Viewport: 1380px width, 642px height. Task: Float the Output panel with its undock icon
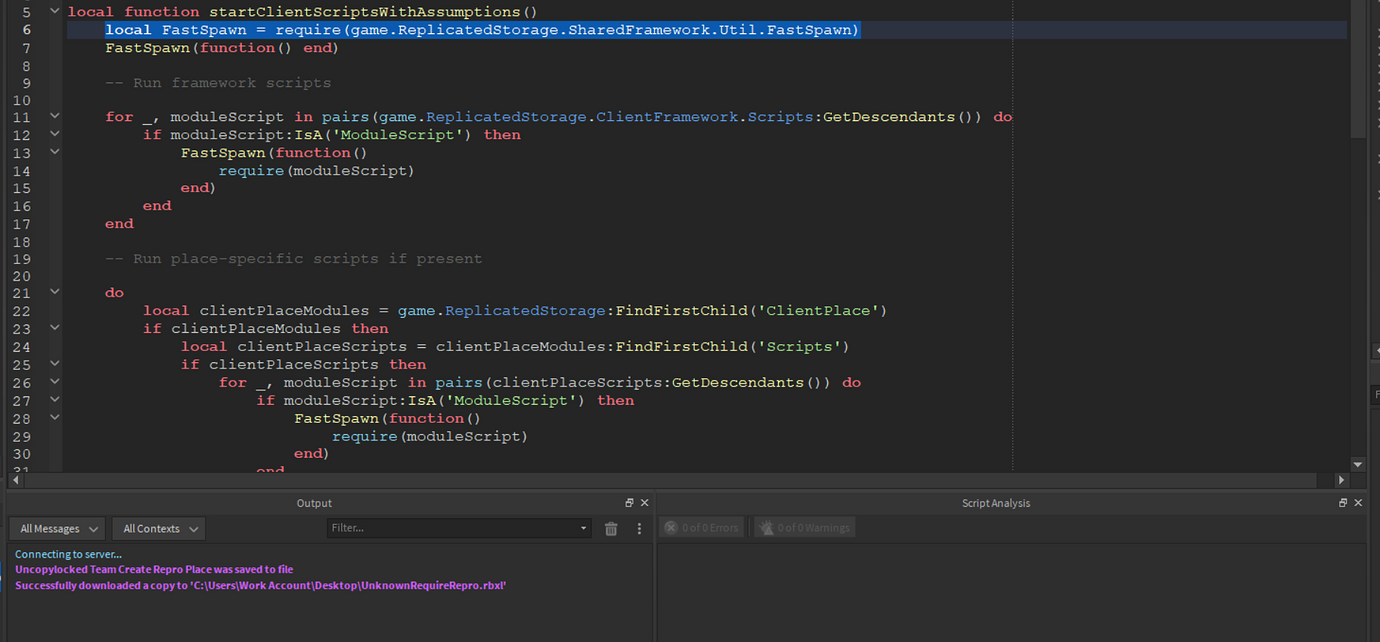click(629, 502)
